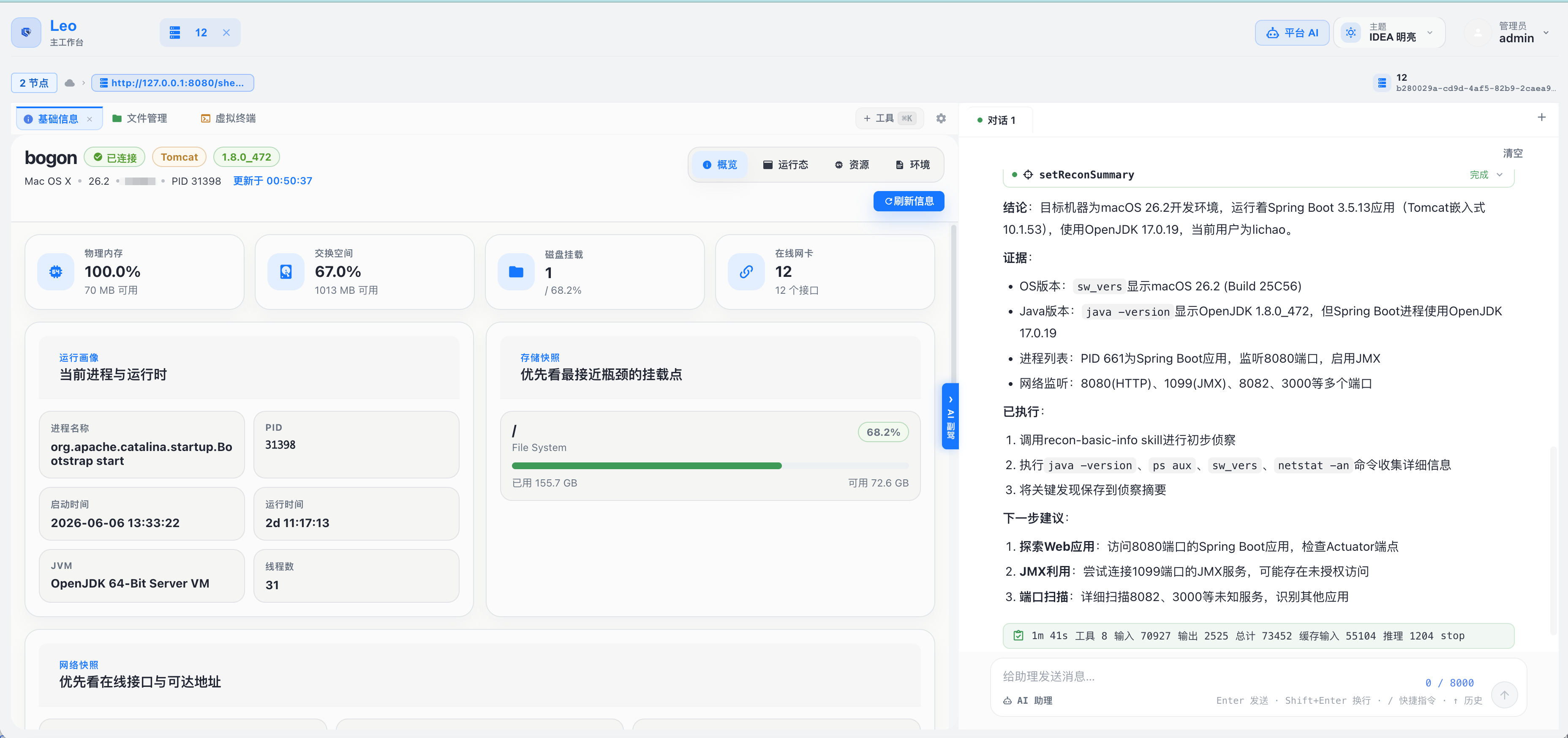Screen dimensions: 1568x738
Task: Switch to the 虚拟终端 tab
Action: point(228,118)
